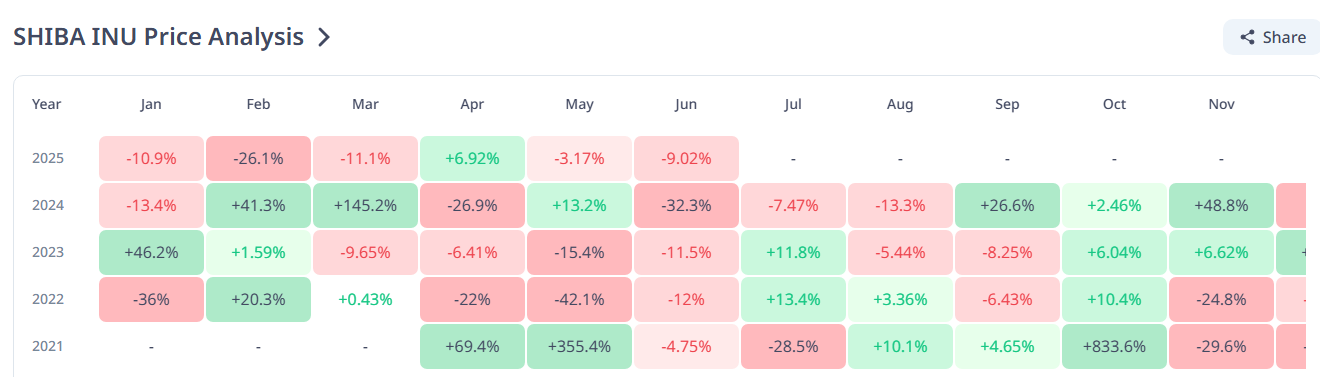Select the 2022 May -42.1% cell
Image resolution: width=1320 pixels, height=377 pixels.
[580, 300]
